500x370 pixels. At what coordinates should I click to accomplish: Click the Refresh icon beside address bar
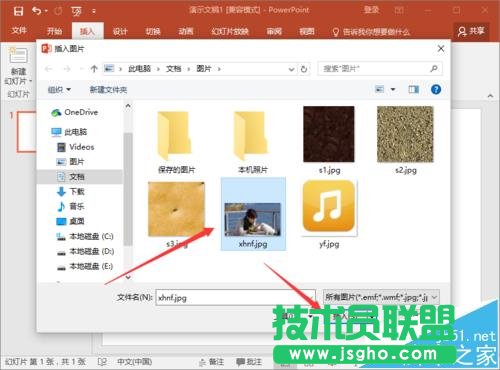pyautogui.click(x=304, y=69)
